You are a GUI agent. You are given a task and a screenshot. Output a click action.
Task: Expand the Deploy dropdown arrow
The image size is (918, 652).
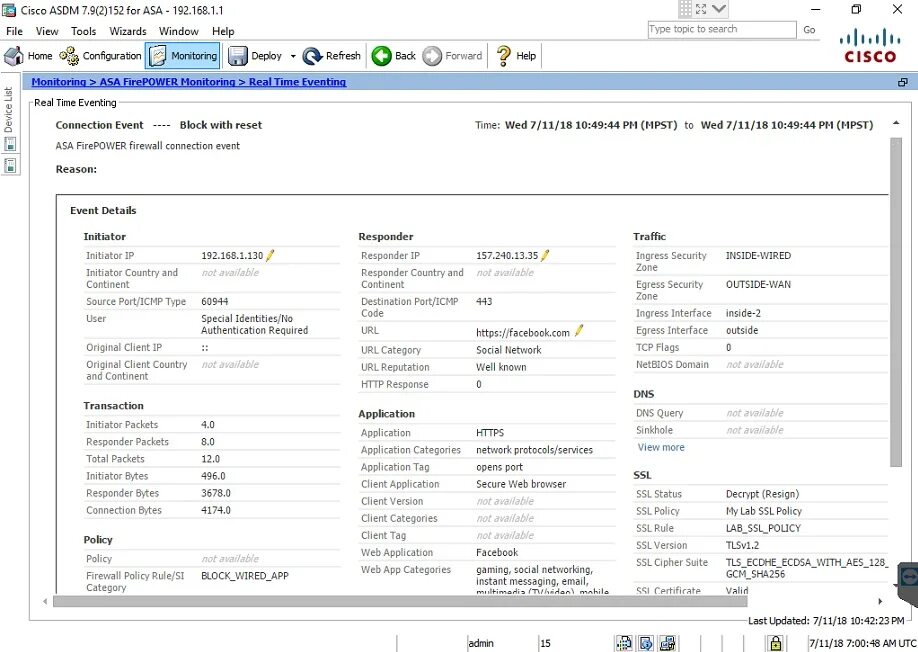(293, 56)
